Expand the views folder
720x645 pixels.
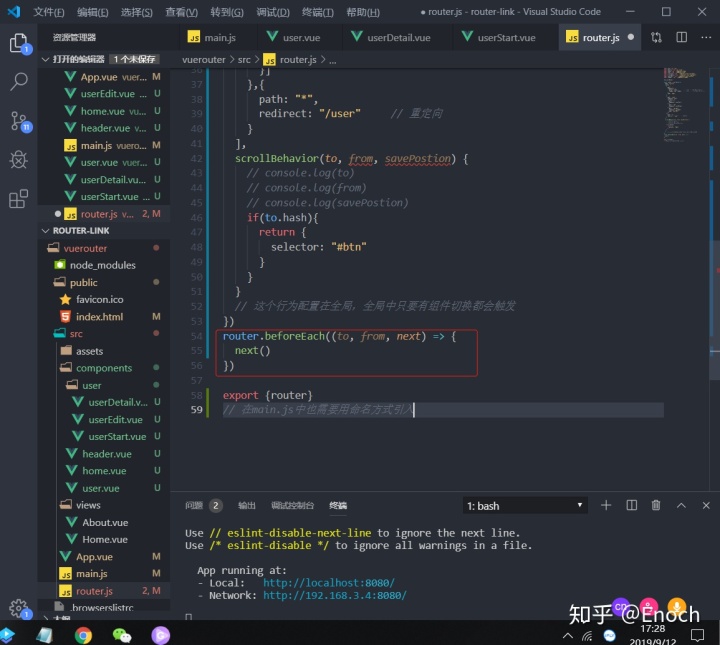88,505
